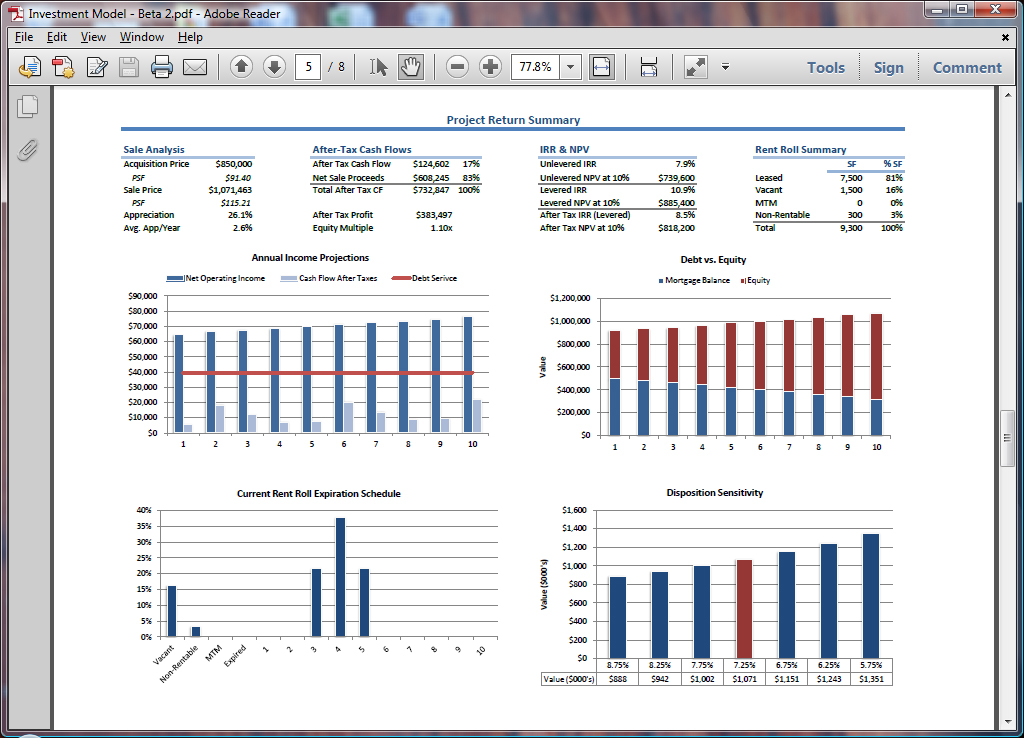Toggle Fit Width page view
The height and width of the screenshot is (738, 1024).
point(601,67)
